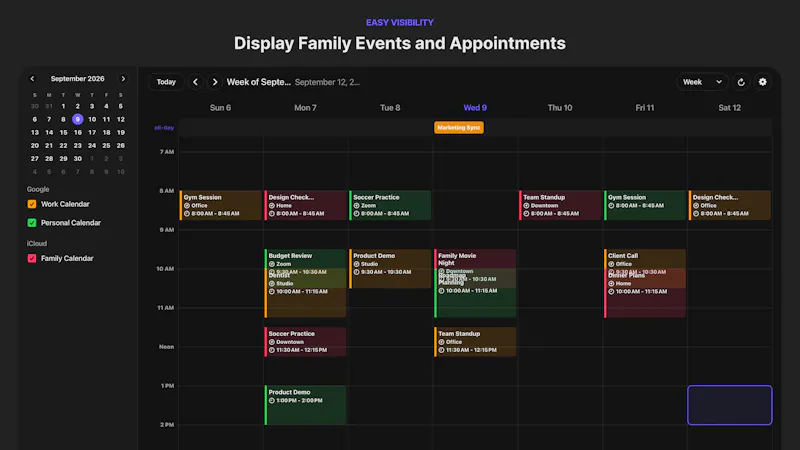Open Friday Gym Session event
800x450 pixels.
coord(645,205)
